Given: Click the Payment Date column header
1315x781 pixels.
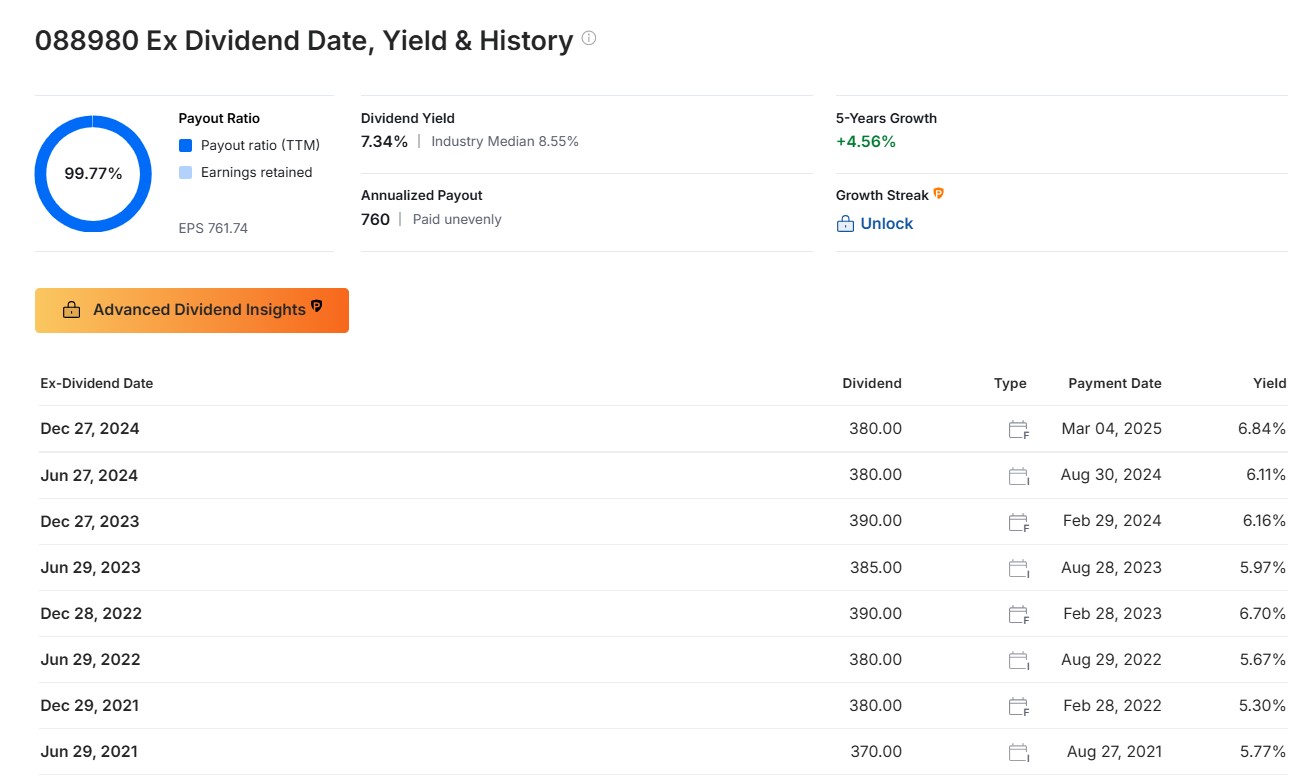Looking at the screenshot, I should (1114, 383).
